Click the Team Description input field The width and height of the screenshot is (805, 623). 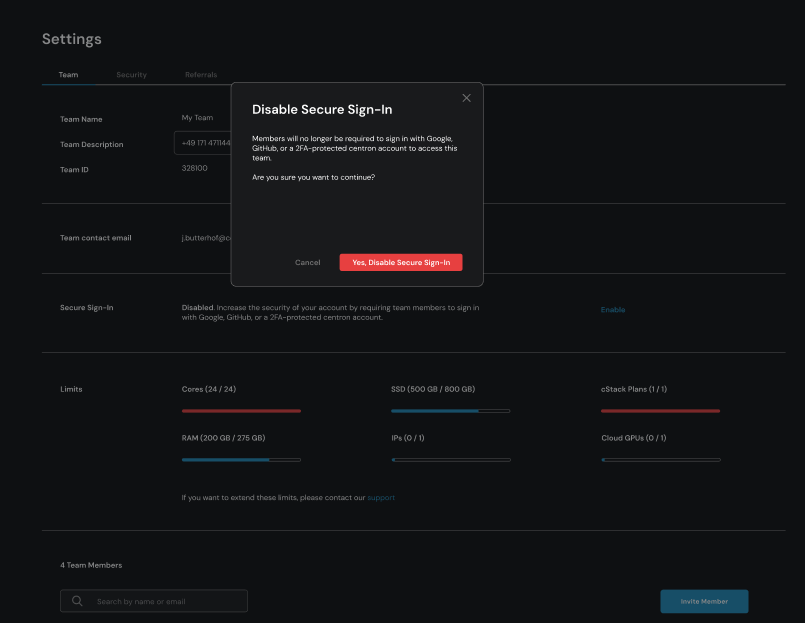click(204, 143)
